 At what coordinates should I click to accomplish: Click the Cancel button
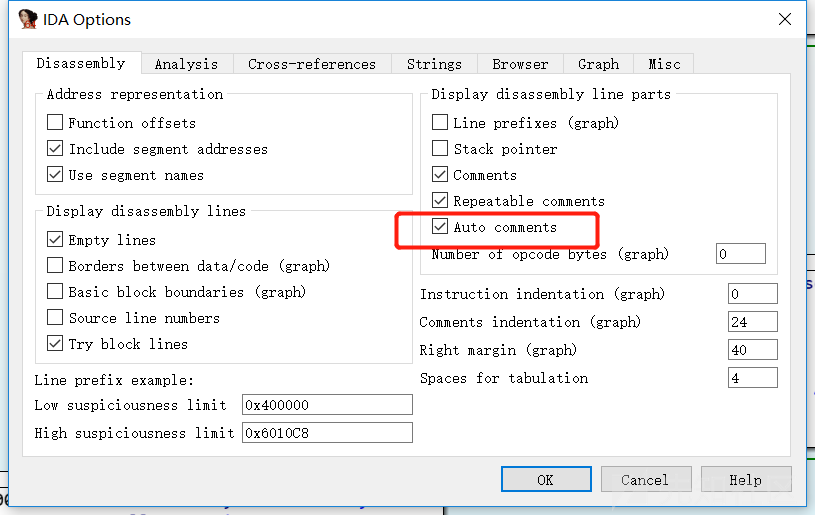pos(644,480)
